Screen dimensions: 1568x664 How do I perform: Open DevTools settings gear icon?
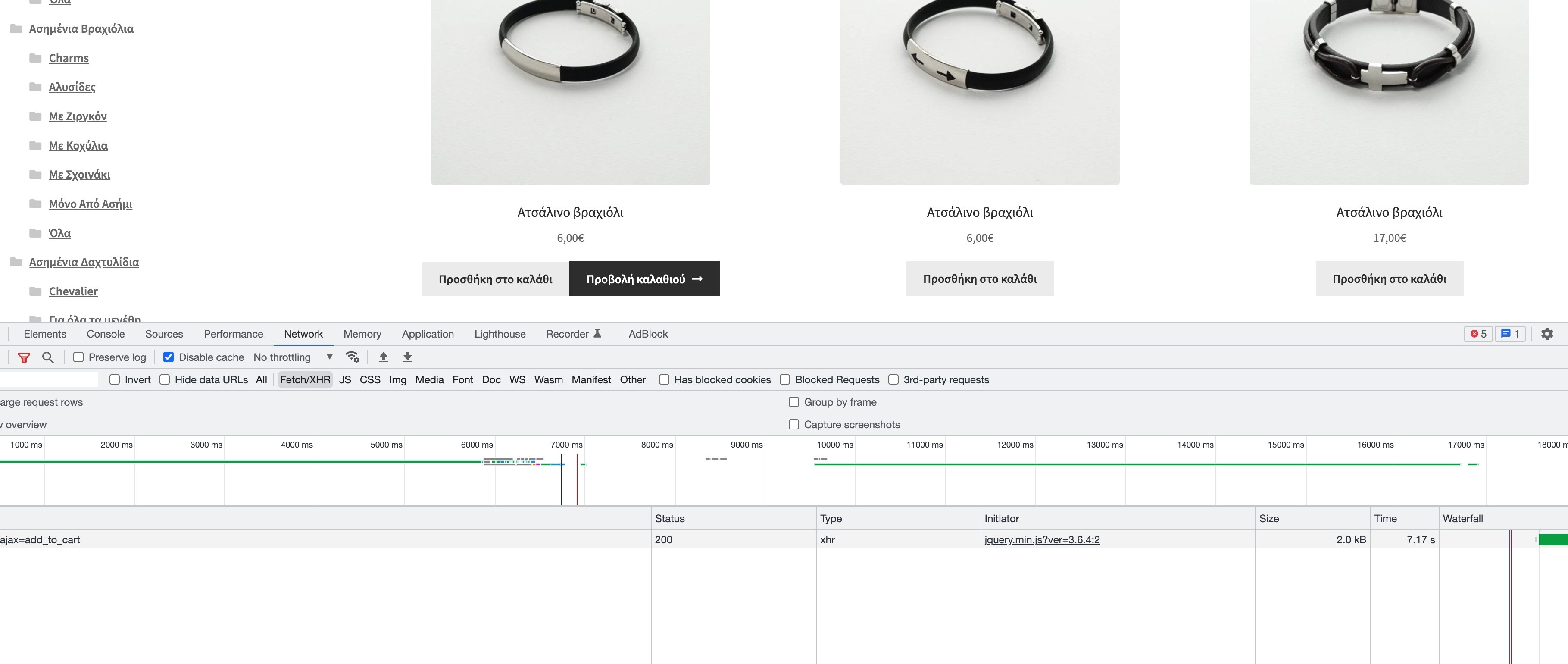pyautogui.click(x=1547, y=334)
